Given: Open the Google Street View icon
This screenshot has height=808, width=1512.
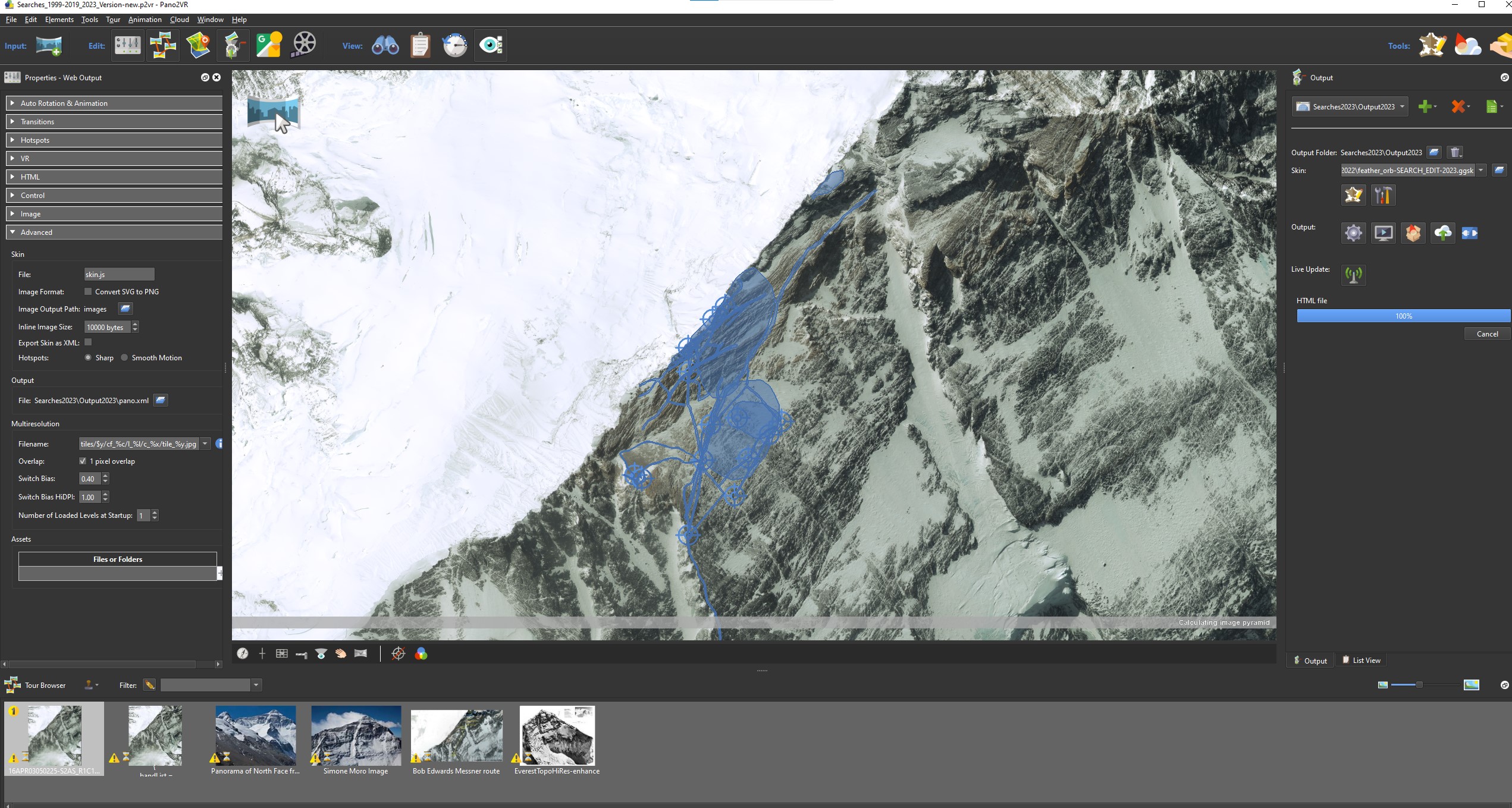Looking at the screenshot, I should [x=269, y=45].
